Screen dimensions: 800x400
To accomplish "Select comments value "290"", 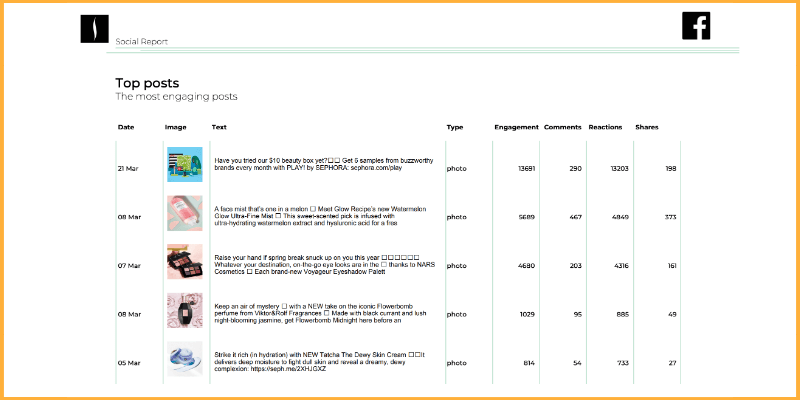I will pos(576,168).
